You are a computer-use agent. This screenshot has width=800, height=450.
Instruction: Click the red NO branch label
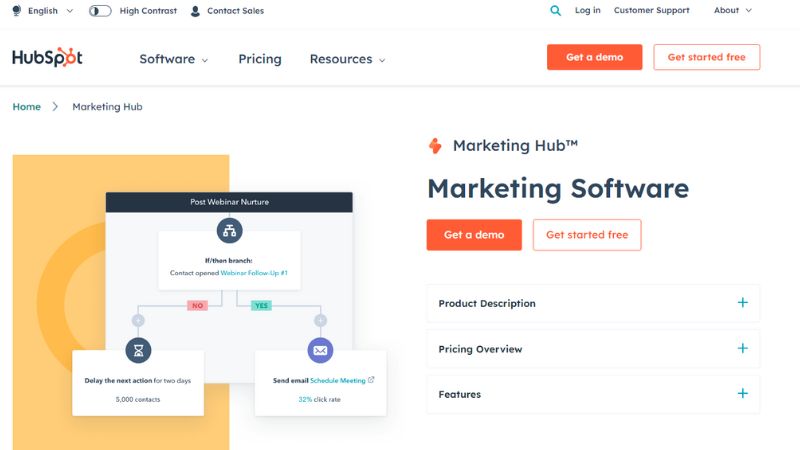pyautogui.click(x=197, y=306)
